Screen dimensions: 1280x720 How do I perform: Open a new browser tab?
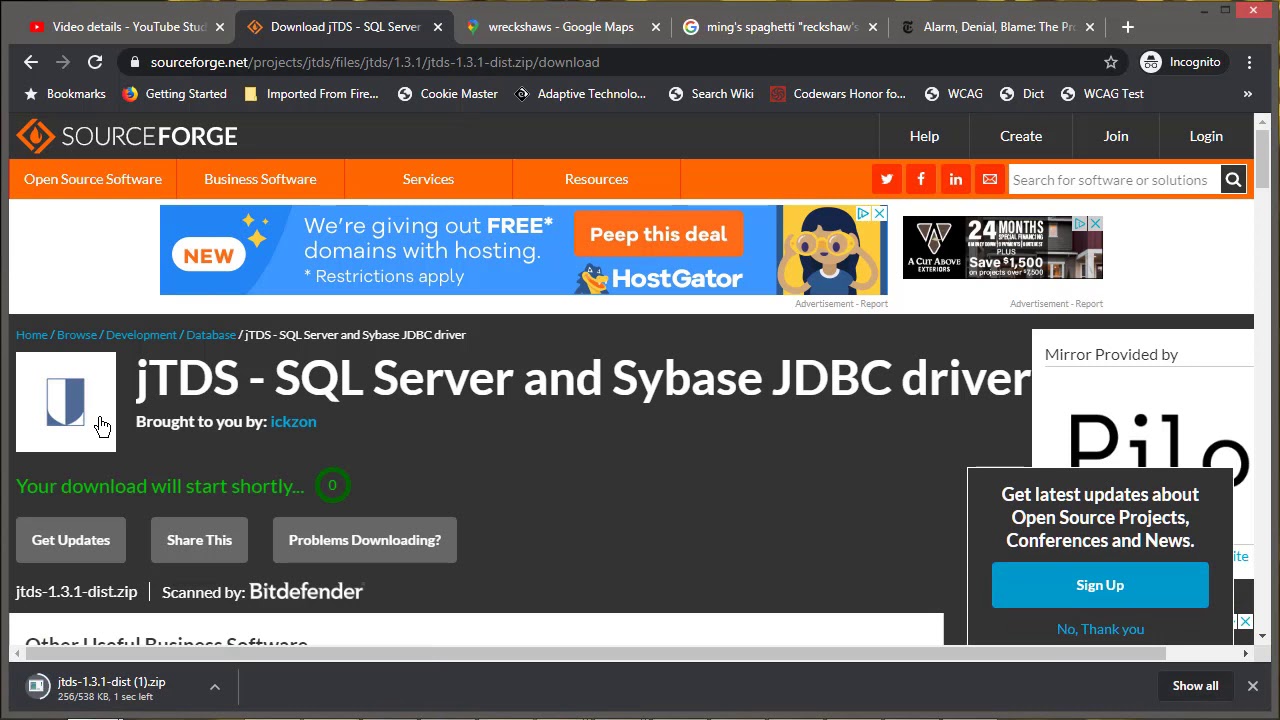click(1128, 27)
